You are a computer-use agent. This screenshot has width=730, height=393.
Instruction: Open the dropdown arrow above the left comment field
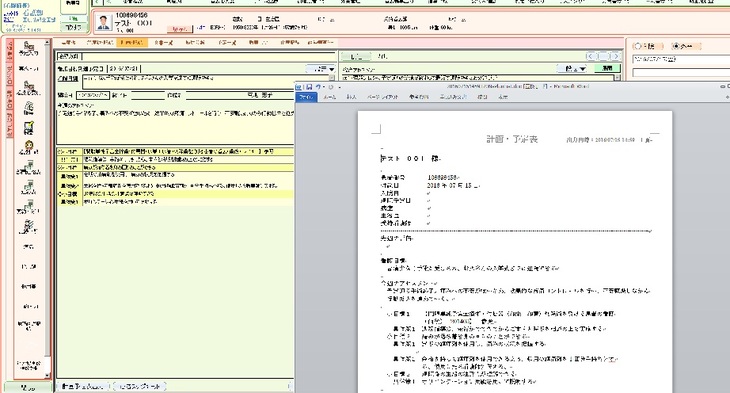coord(331,69)
